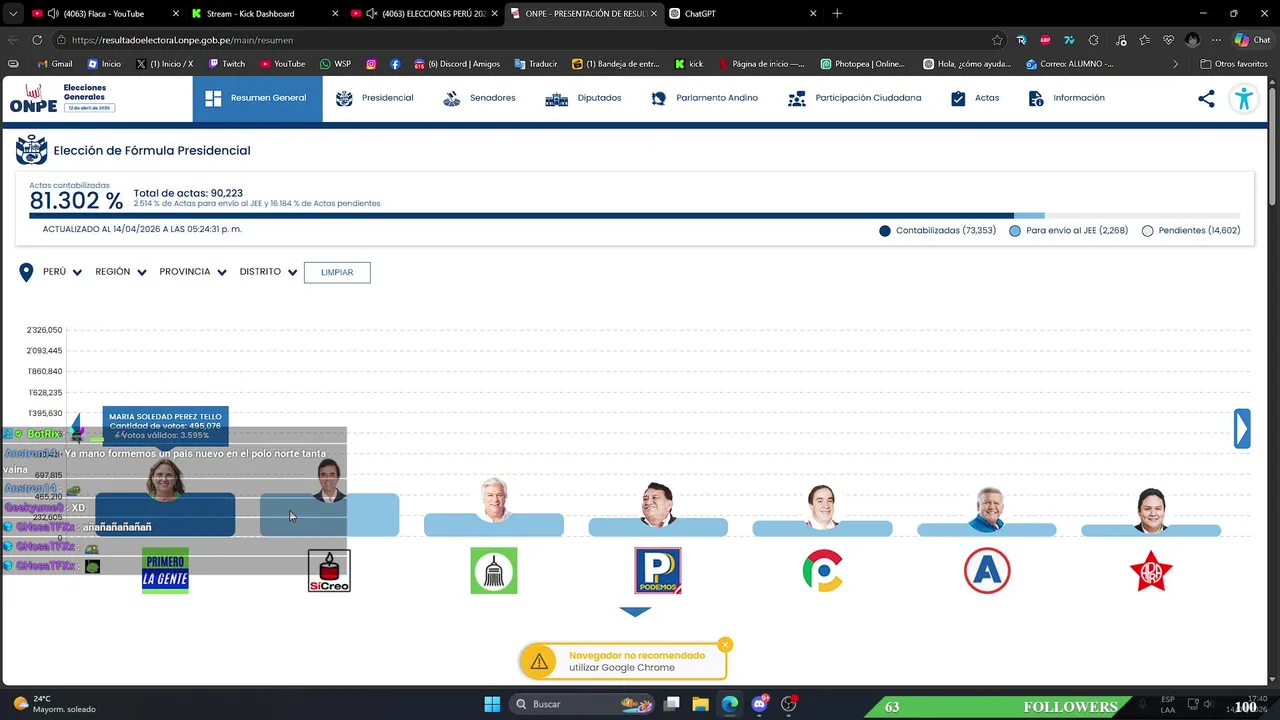Open the ABP ad blocker extension

[x=1045, y=40]
